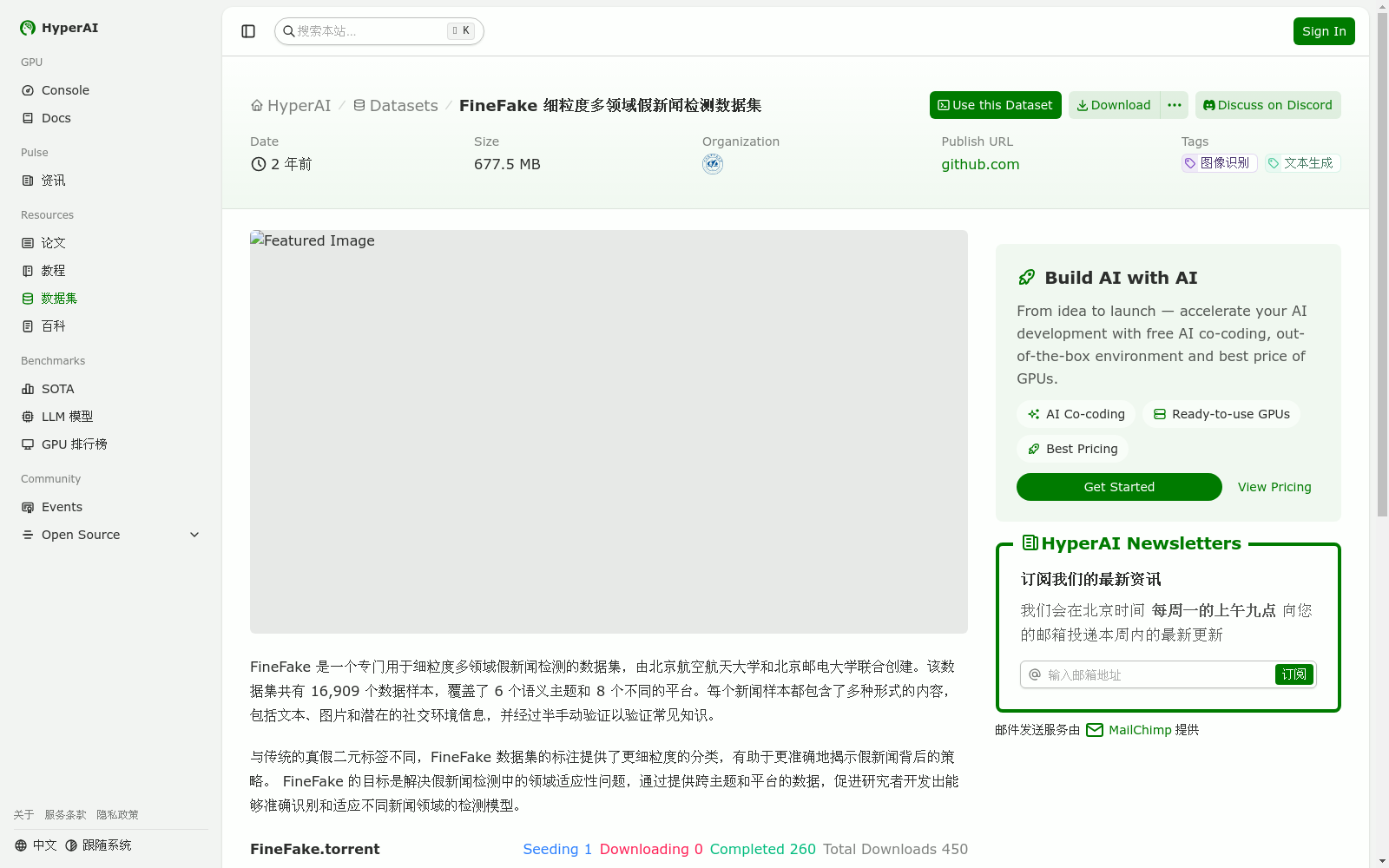Click the Completed 260 status text
Image resolution: width=1389 pixels, height=868 pixels.
pyautogui.click(x=762, y=849)
